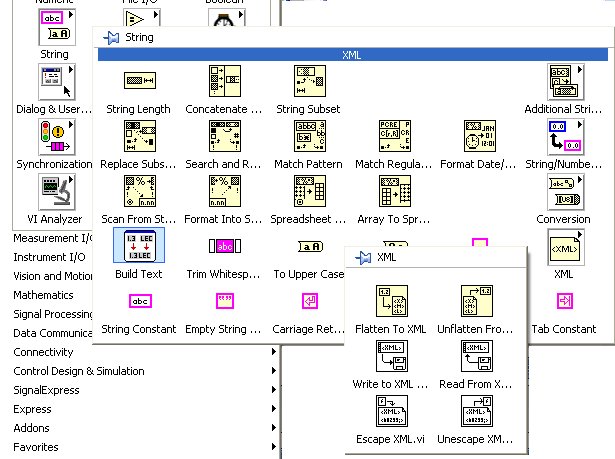Choose the Match Regular Expression icon
This screenshot has width=615, height=459.
tap(395, 136)
